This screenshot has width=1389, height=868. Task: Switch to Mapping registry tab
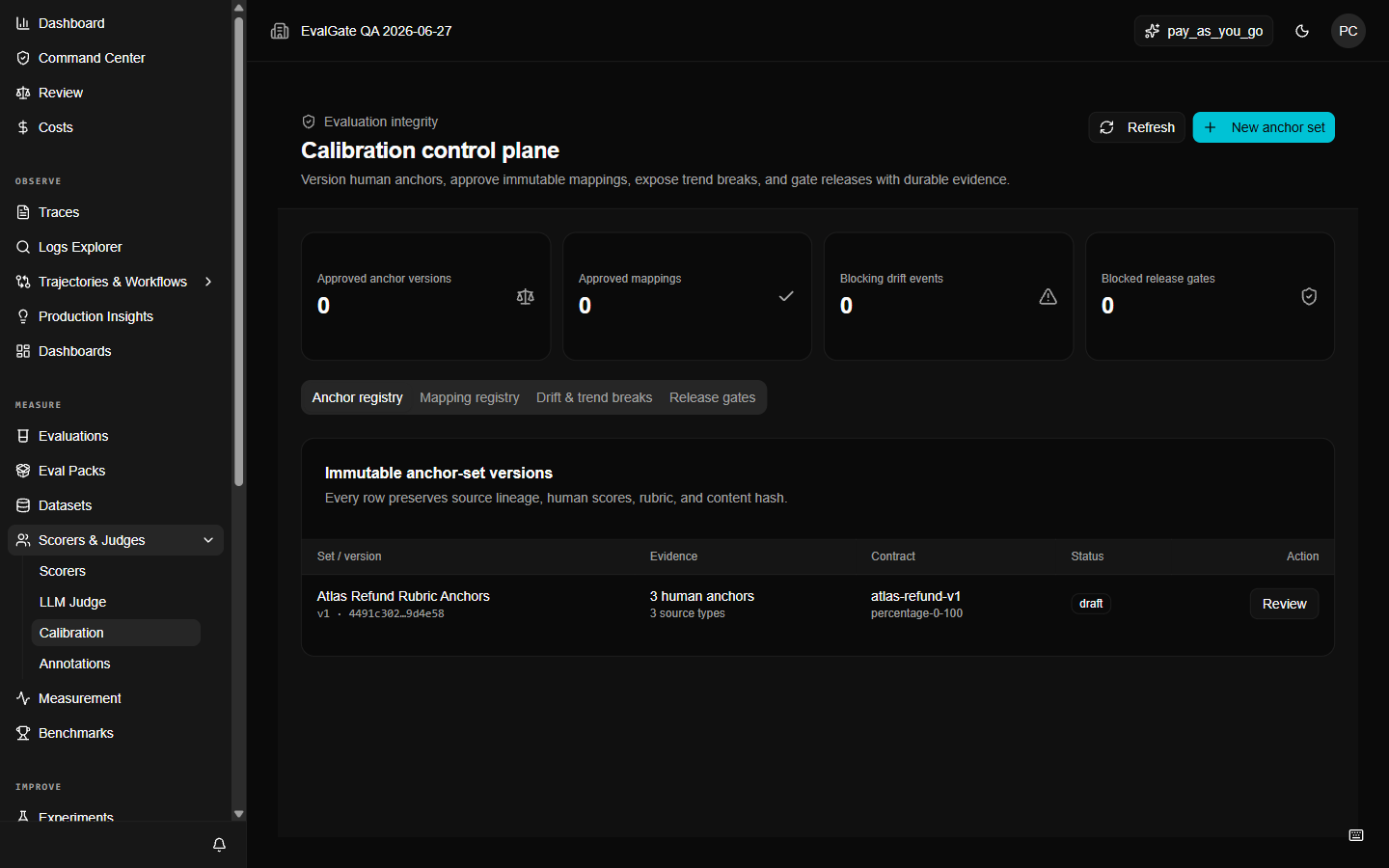(x=470, y=397)
